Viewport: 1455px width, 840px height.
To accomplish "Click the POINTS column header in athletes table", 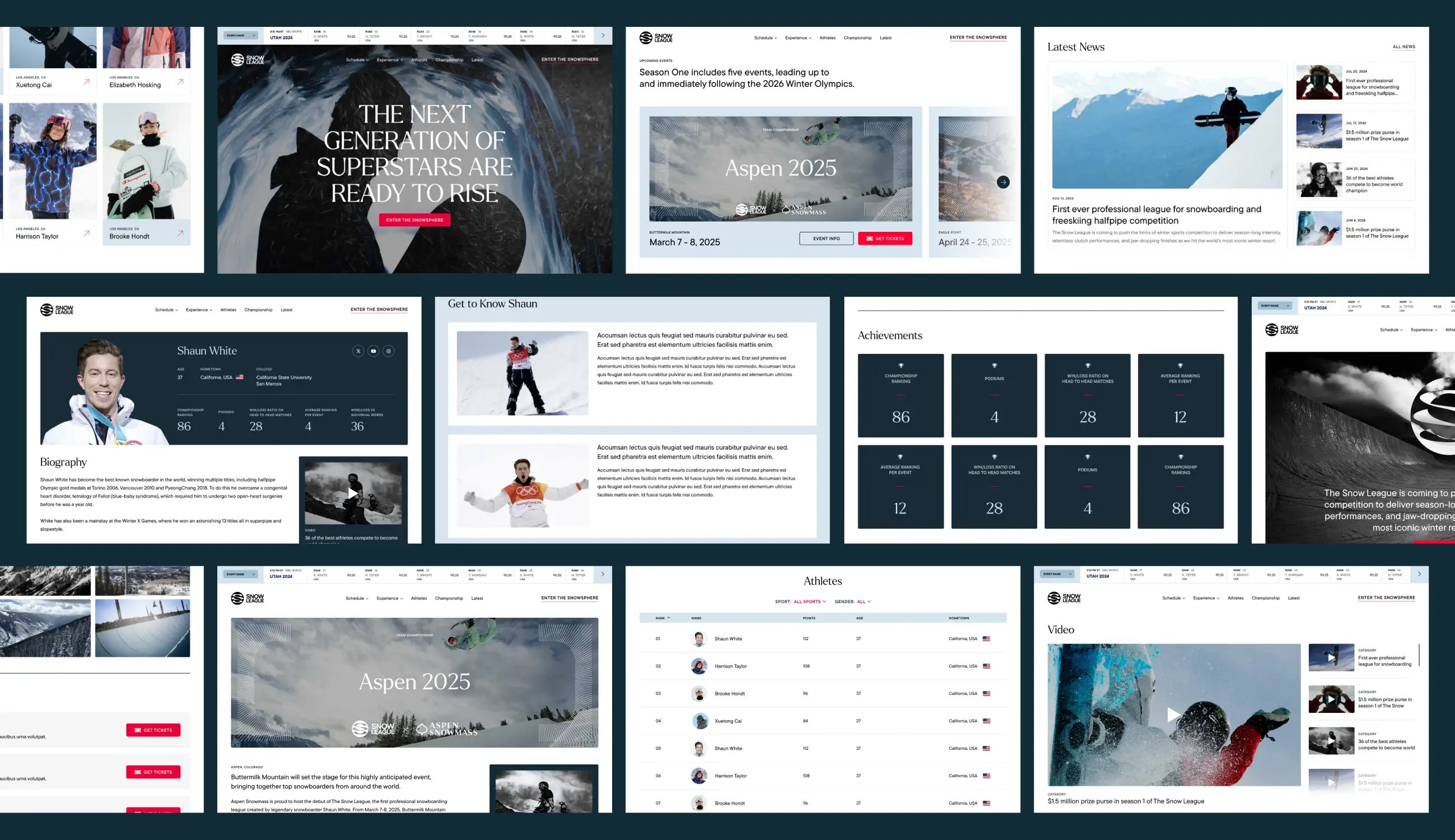I will [809, 618].
